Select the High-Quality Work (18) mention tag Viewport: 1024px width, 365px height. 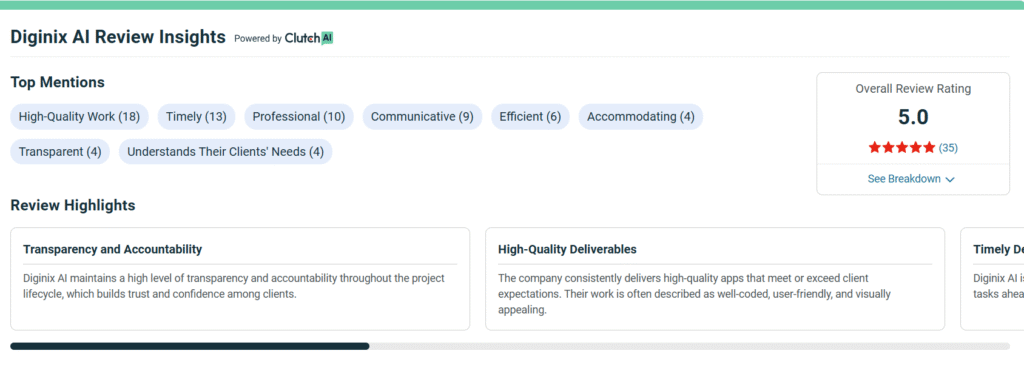coord(80,117)
